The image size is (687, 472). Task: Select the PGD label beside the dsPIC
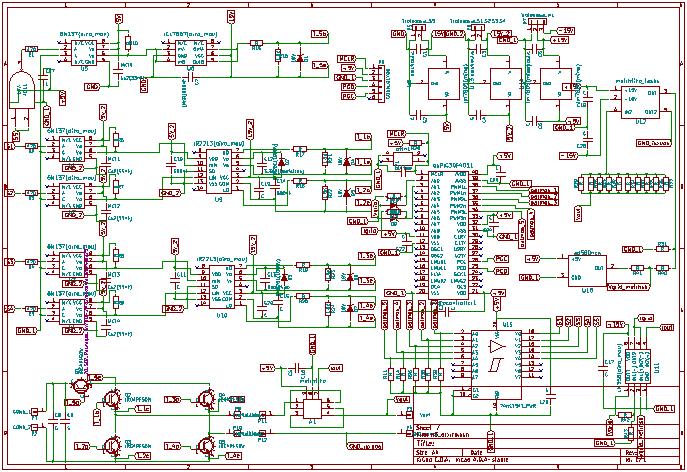[x=501, y=271]
